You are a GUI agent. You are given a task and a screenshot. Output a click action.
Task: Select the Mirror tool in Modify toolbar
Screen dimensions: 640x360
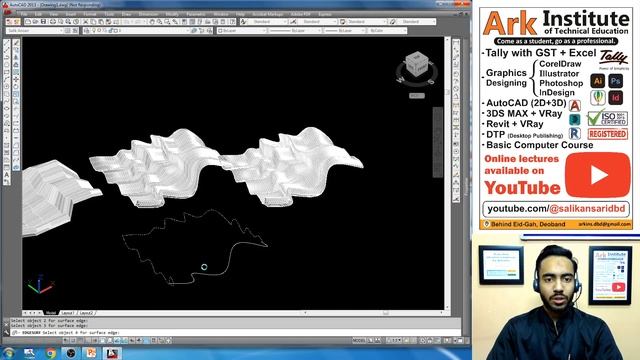point(16,57)
